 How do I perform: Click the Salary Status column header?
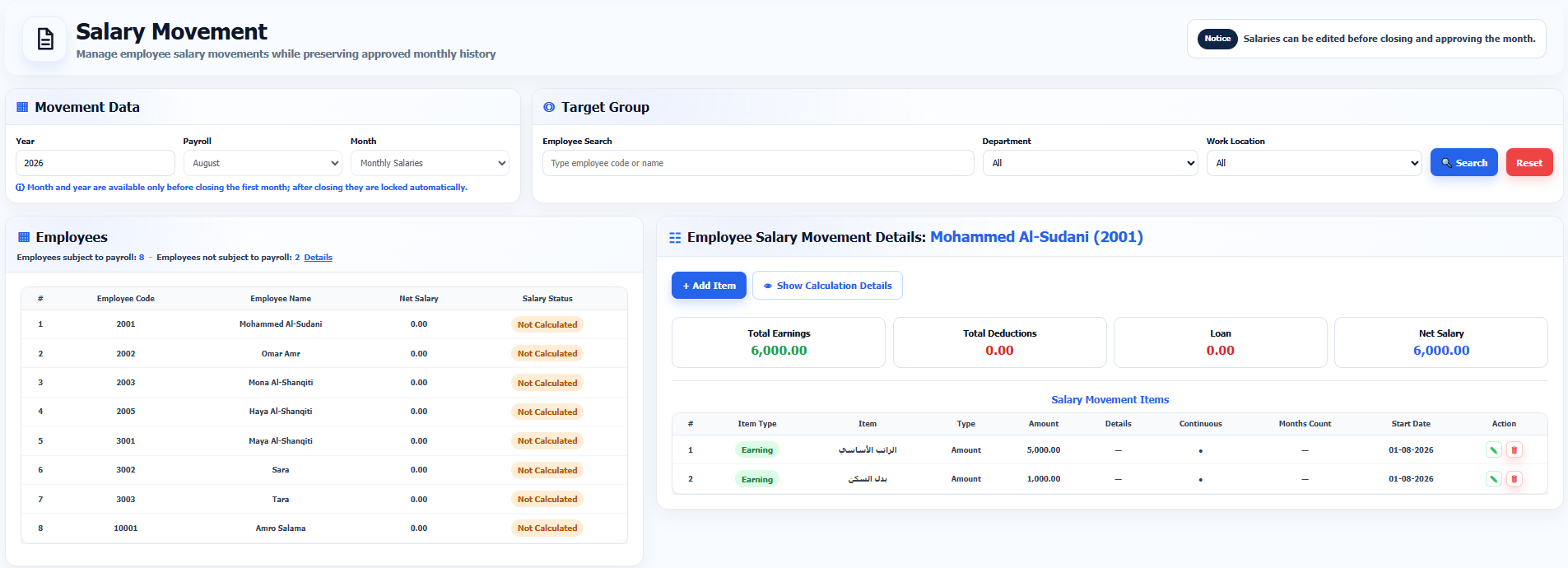pos(547,299)
